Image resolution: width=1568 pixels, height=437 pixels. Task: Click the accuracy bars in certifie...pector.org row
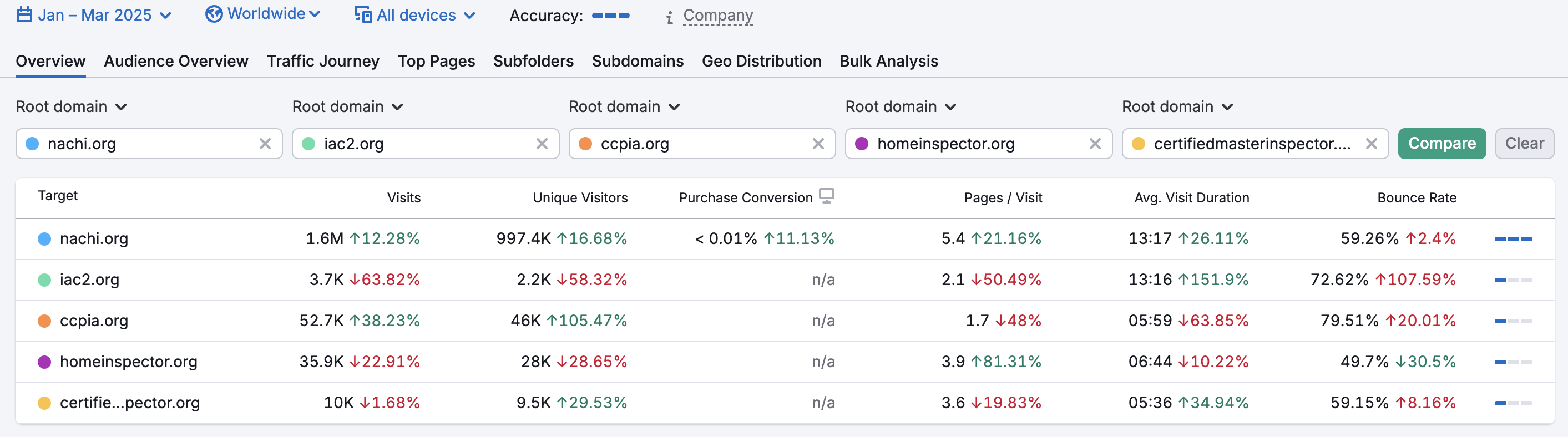pyautogui.click(x=1513, y=403)
